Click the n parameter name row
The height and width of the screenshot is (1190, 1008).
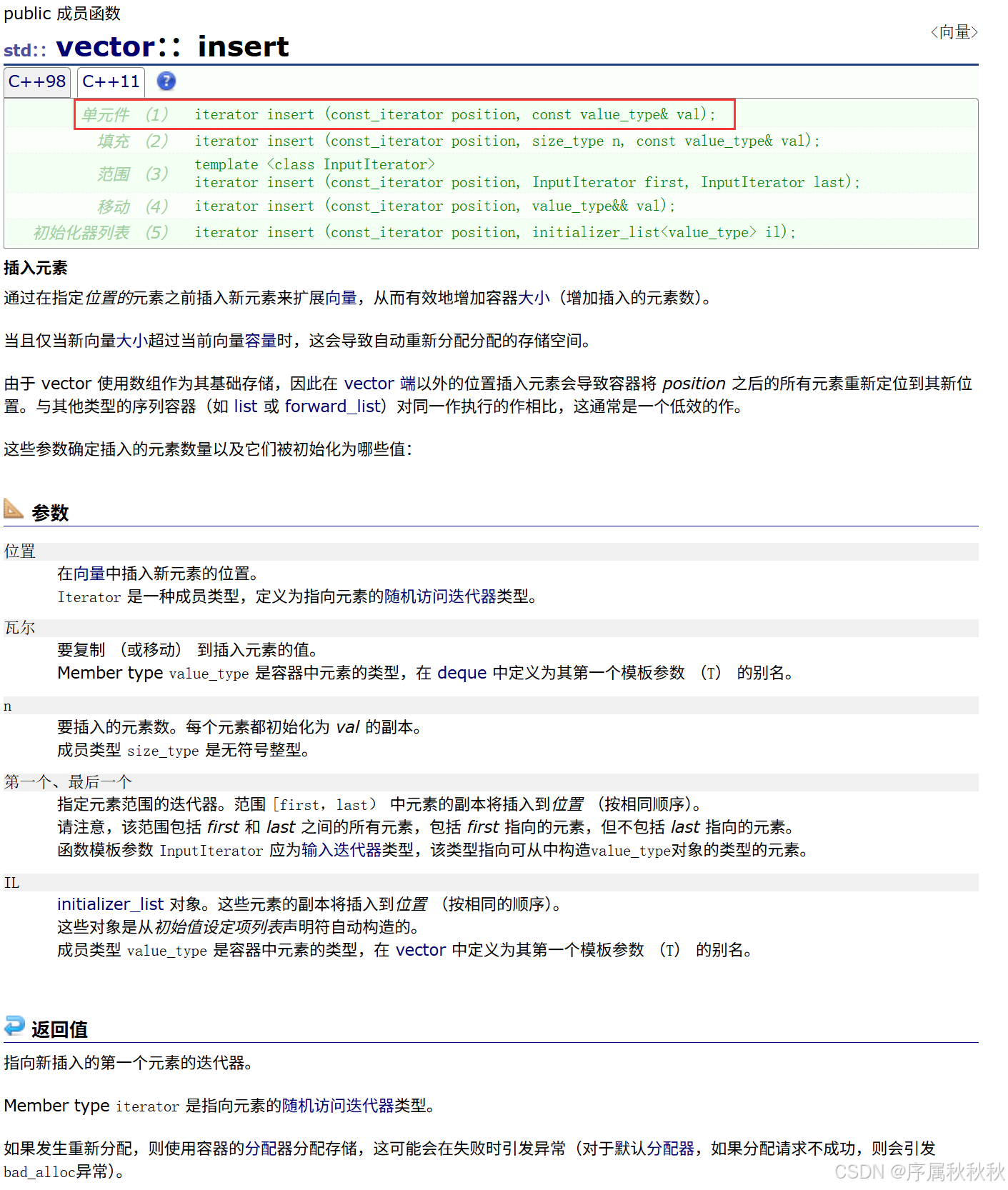491,706
